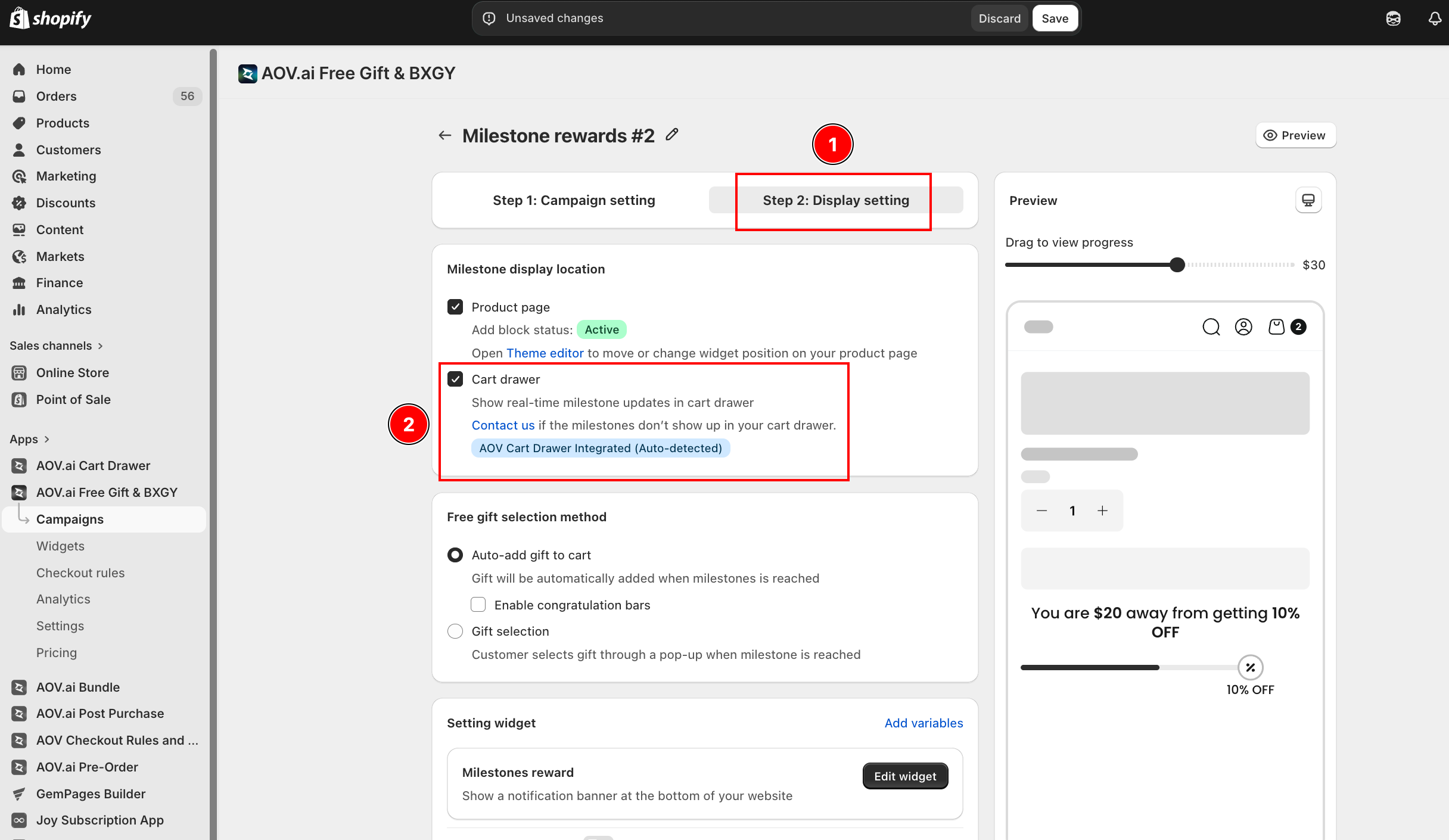Viewport: 1449px width, 840px height.
Task: Open the app's Analytics submenu item
Action: (x=63, y=599)
